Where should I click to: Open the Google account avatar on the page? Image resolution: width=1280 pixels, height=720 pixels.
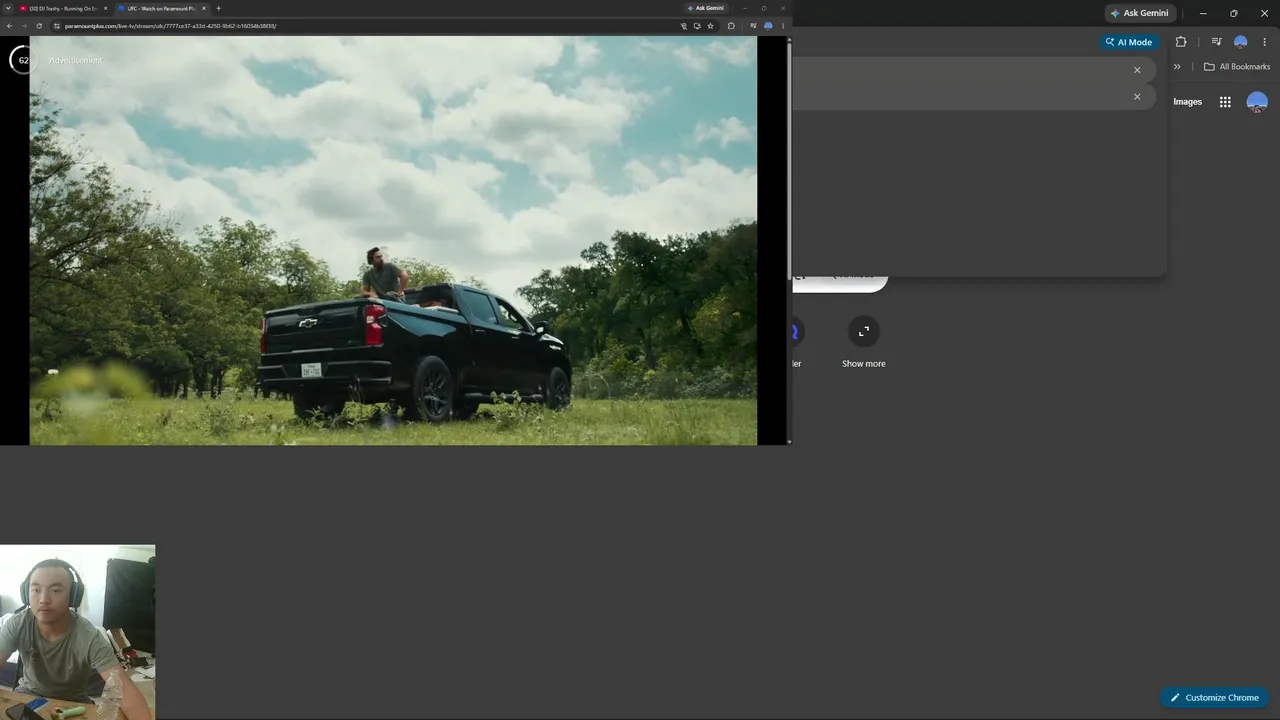click(1257, 102)
